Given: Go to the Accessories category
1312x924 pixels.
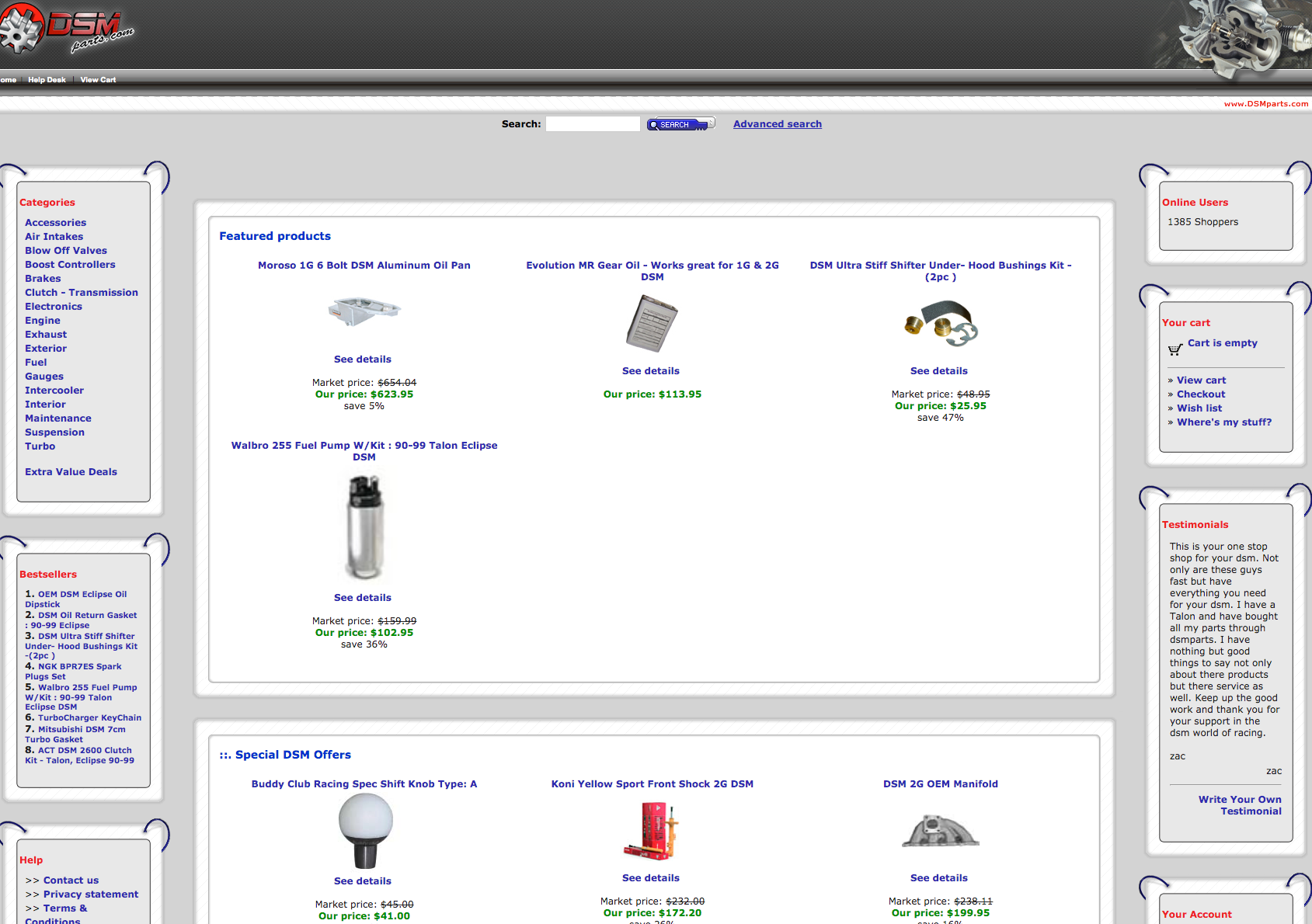Looking at the screenshot, I should (x=55, y=223).
